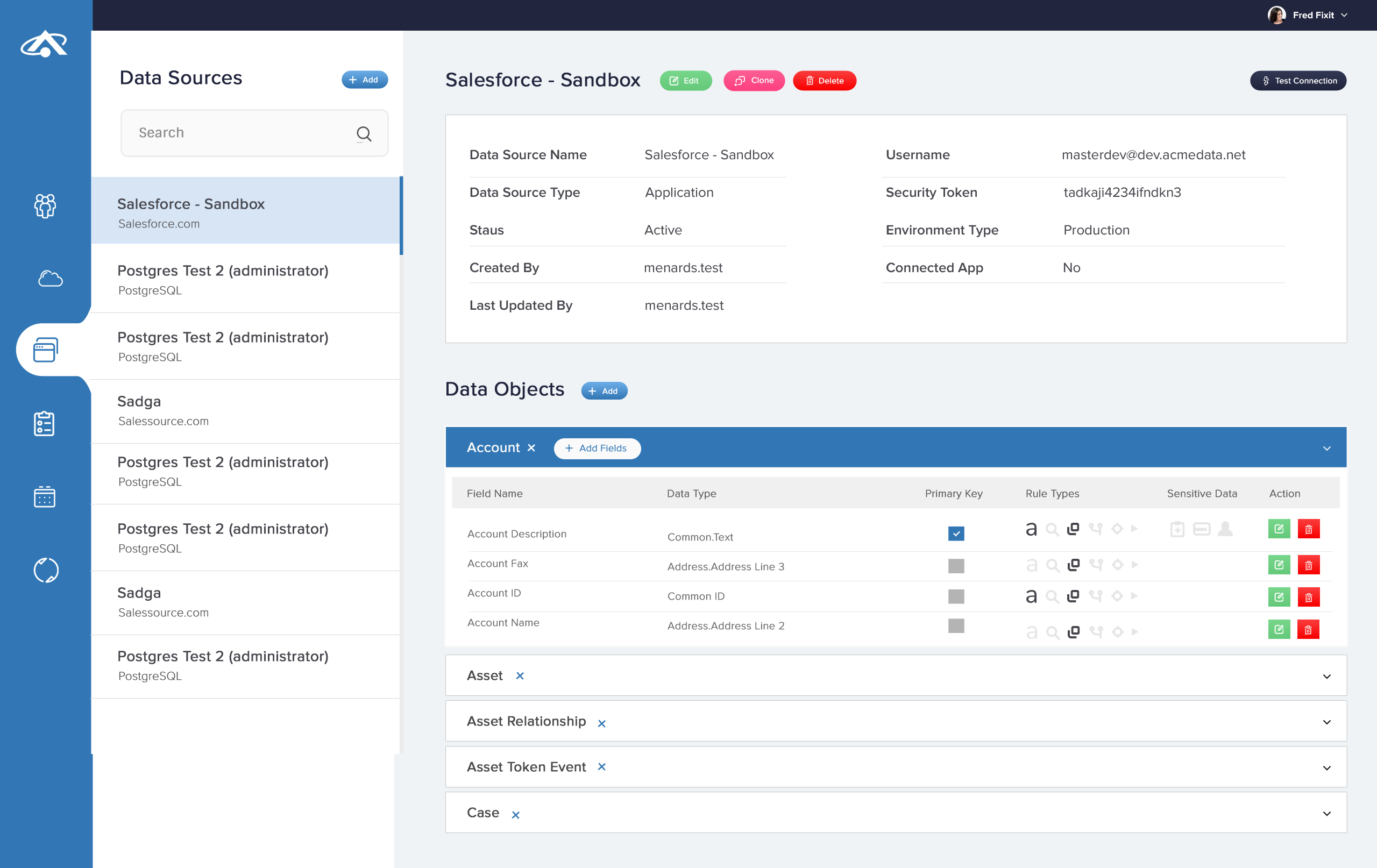Delete the Account ID field row
This screenshot has width=1377, height=868.
pos(1308,597)
